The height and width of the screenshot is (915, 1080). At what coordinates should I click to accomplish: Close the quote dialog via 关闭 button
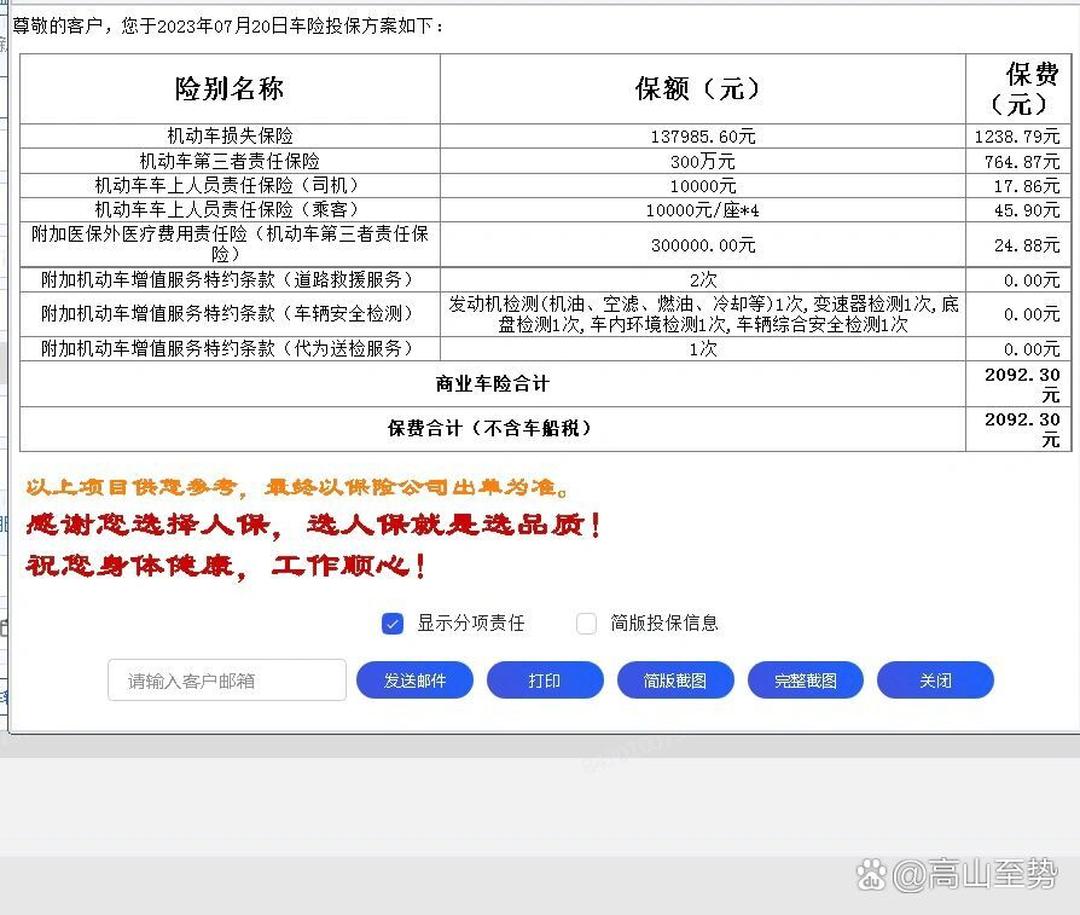coord(935,680)
